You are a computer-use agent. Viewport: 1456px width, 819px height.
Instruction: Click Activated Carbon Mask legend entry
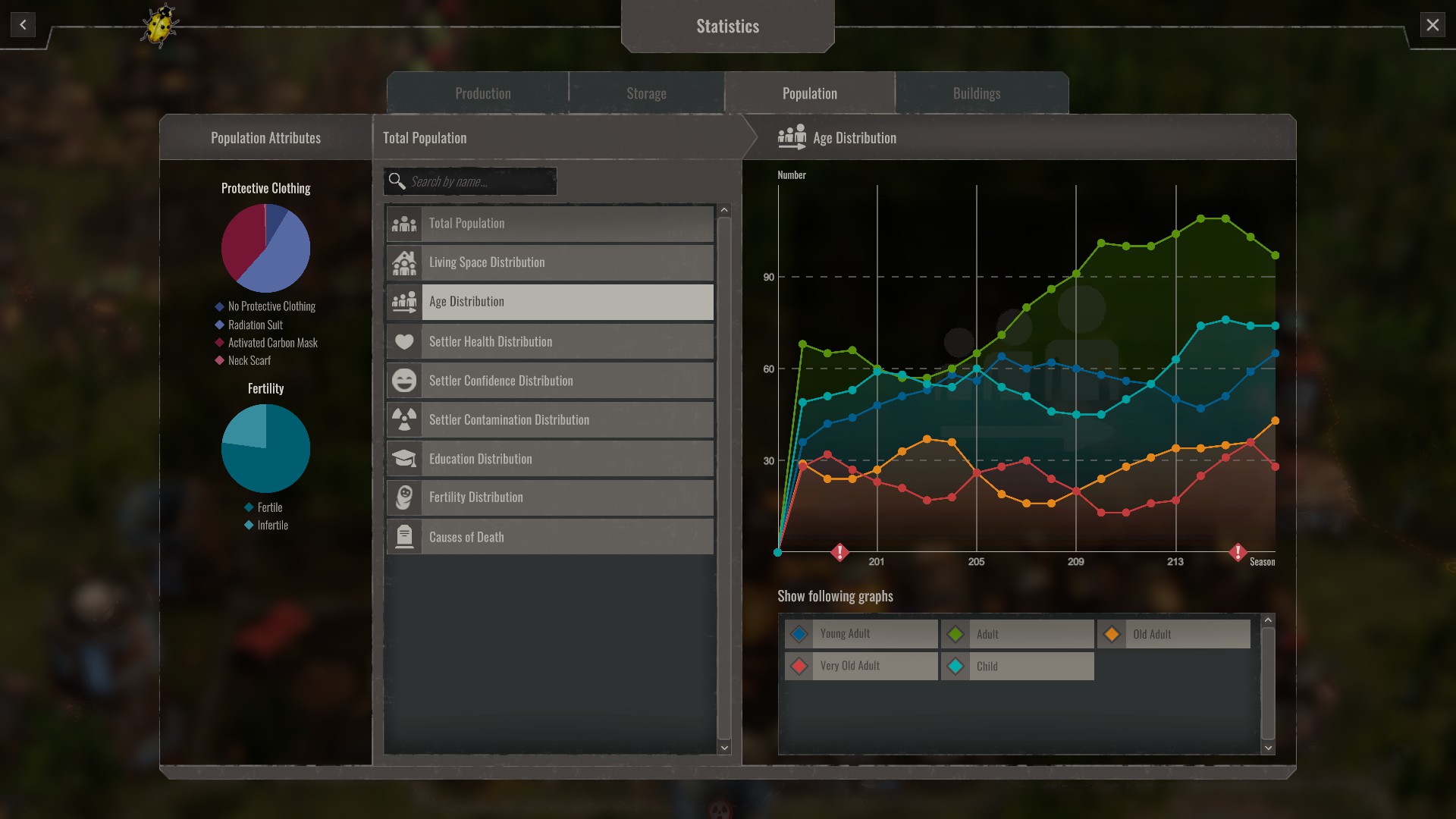coord(266,343)
